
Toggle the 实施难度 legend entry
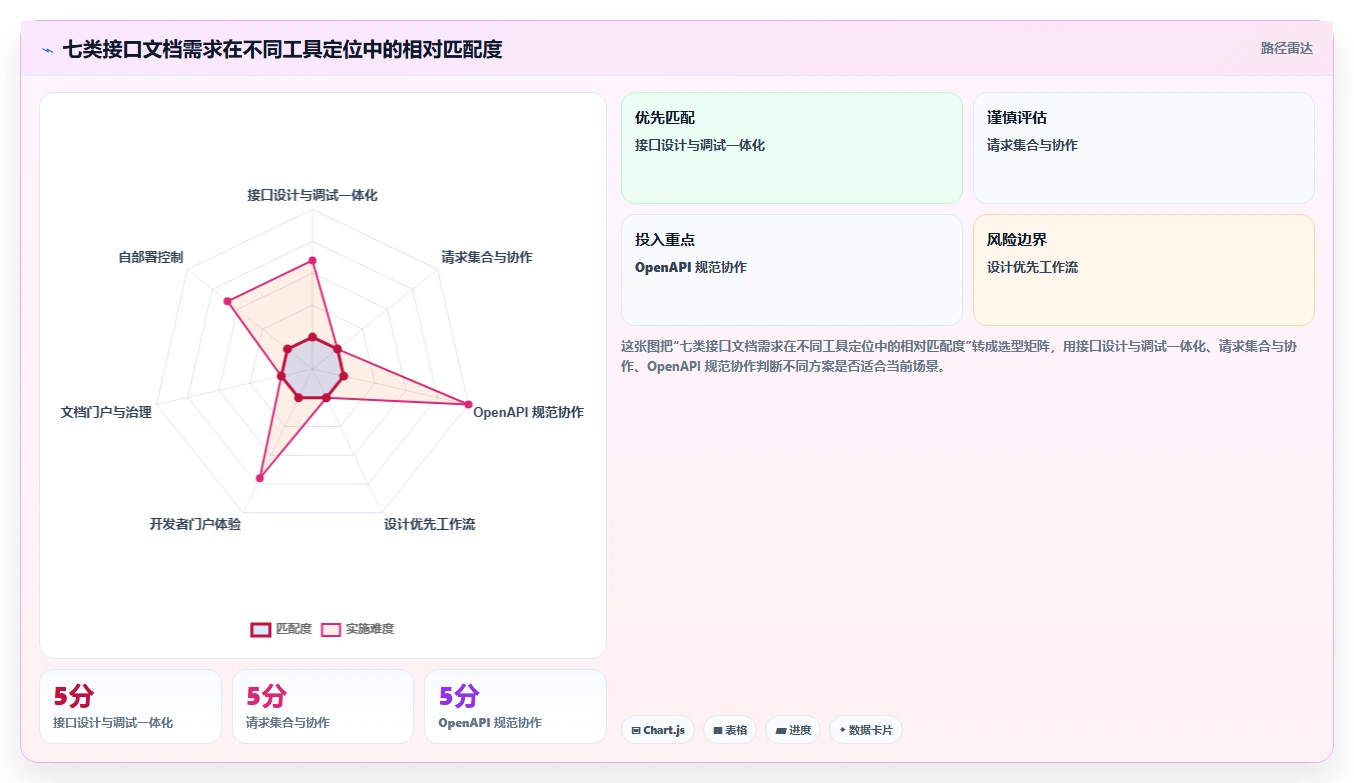[x=357, y=629]
